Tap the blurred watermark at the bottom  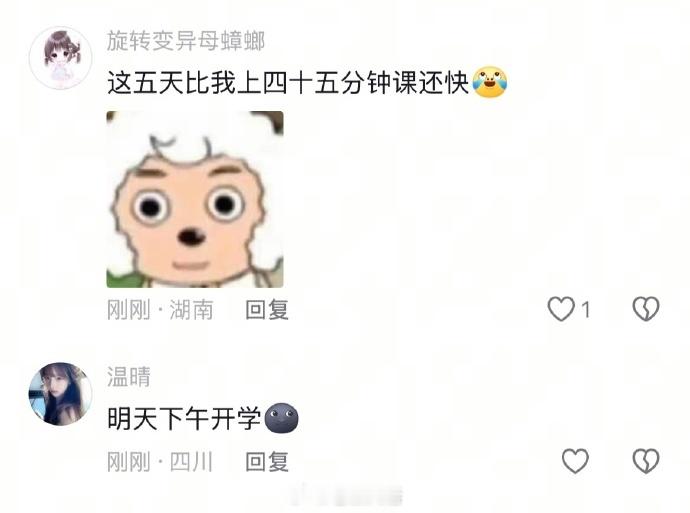(345, 495)
